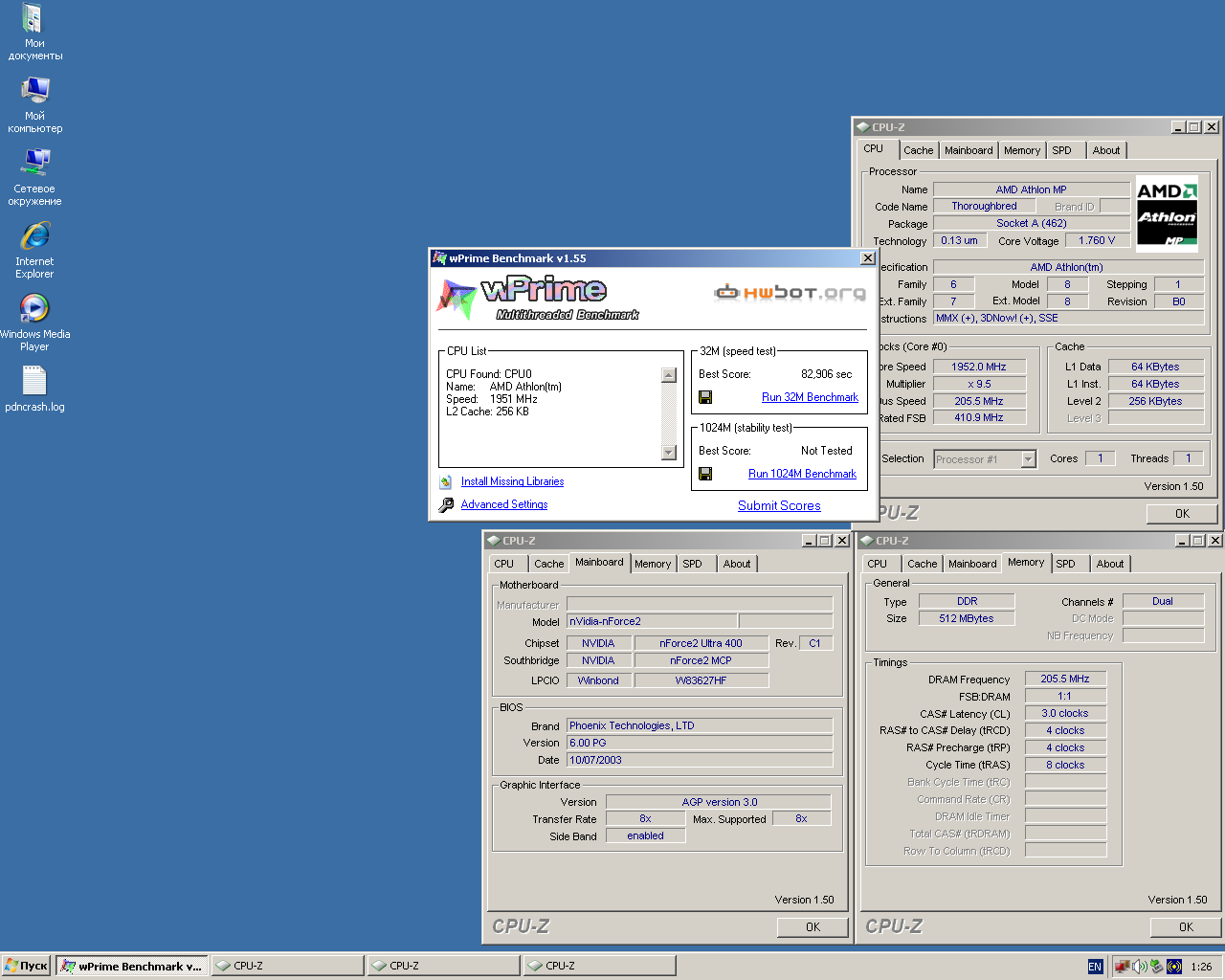The width and height of the screenshot is (1225, 980).
Task: Click the nForce2 Ultra 400 chipset value
Action: point(701,643)
